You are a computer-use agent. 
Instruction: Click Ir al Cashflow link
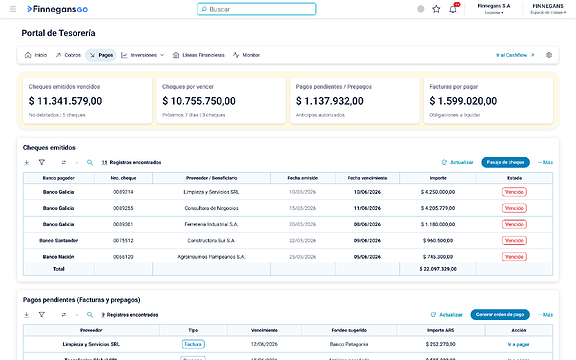515,55
